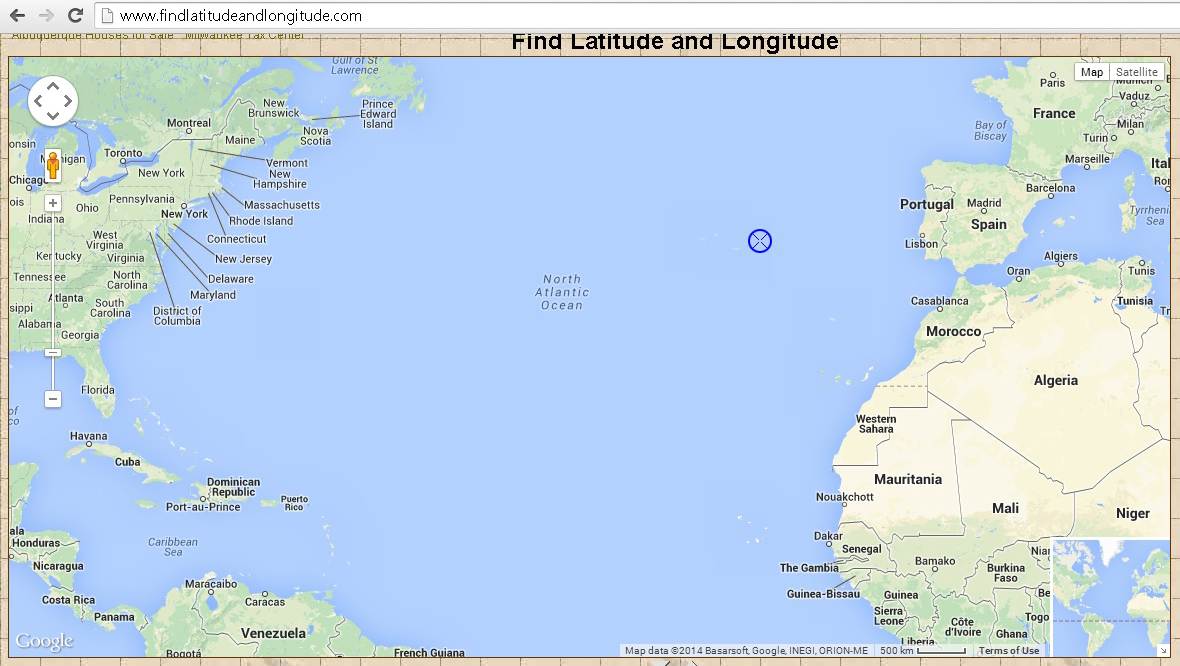Click the Venezuela country label
The width and height of the screenshot is (1180, 666).
point(273,634)
